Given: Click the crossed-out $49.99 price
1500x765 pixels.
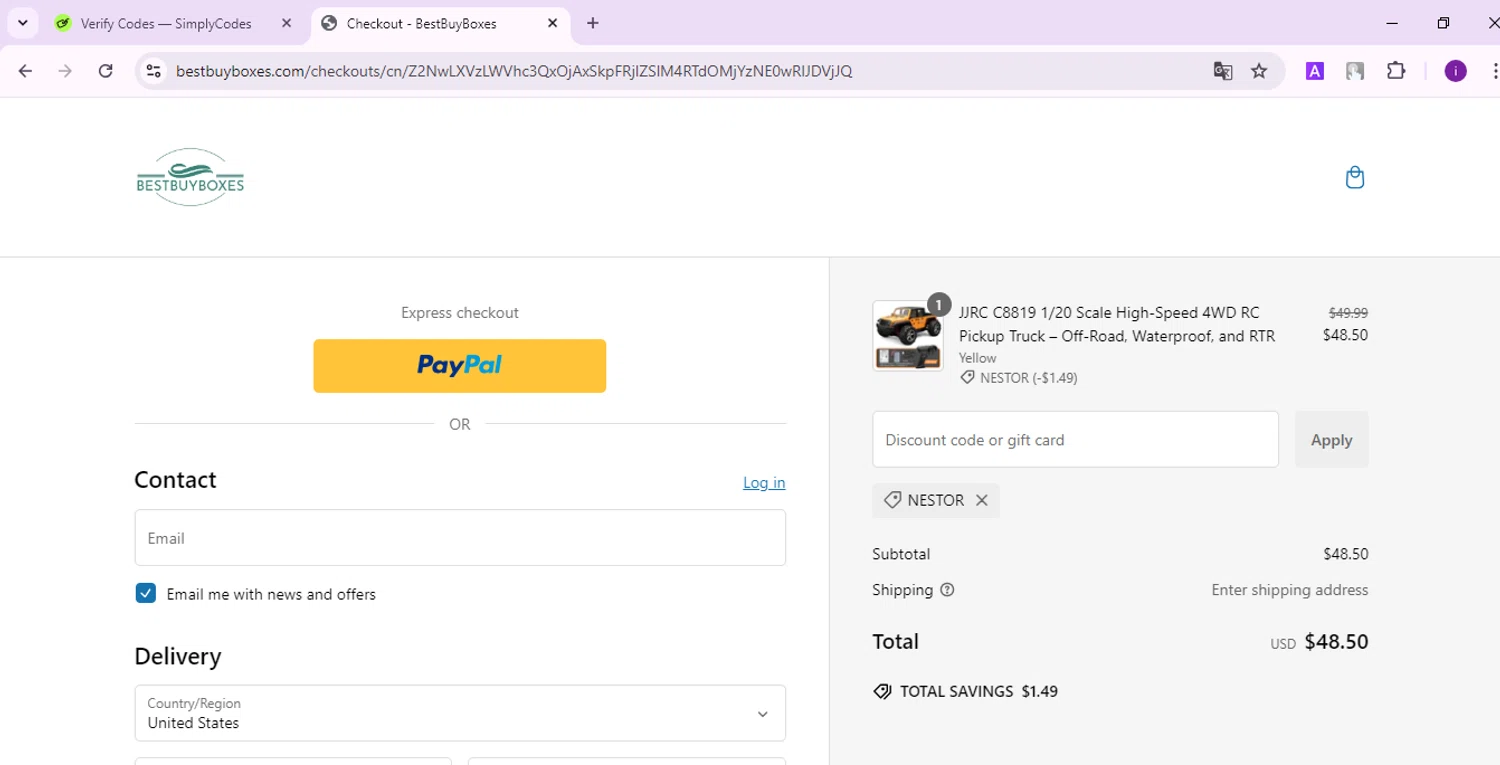Looking at the screenshot, I should [1348, 312].
